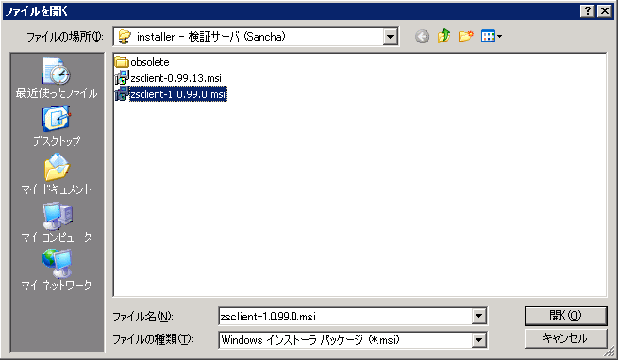Create a new folder

point(466,36)
